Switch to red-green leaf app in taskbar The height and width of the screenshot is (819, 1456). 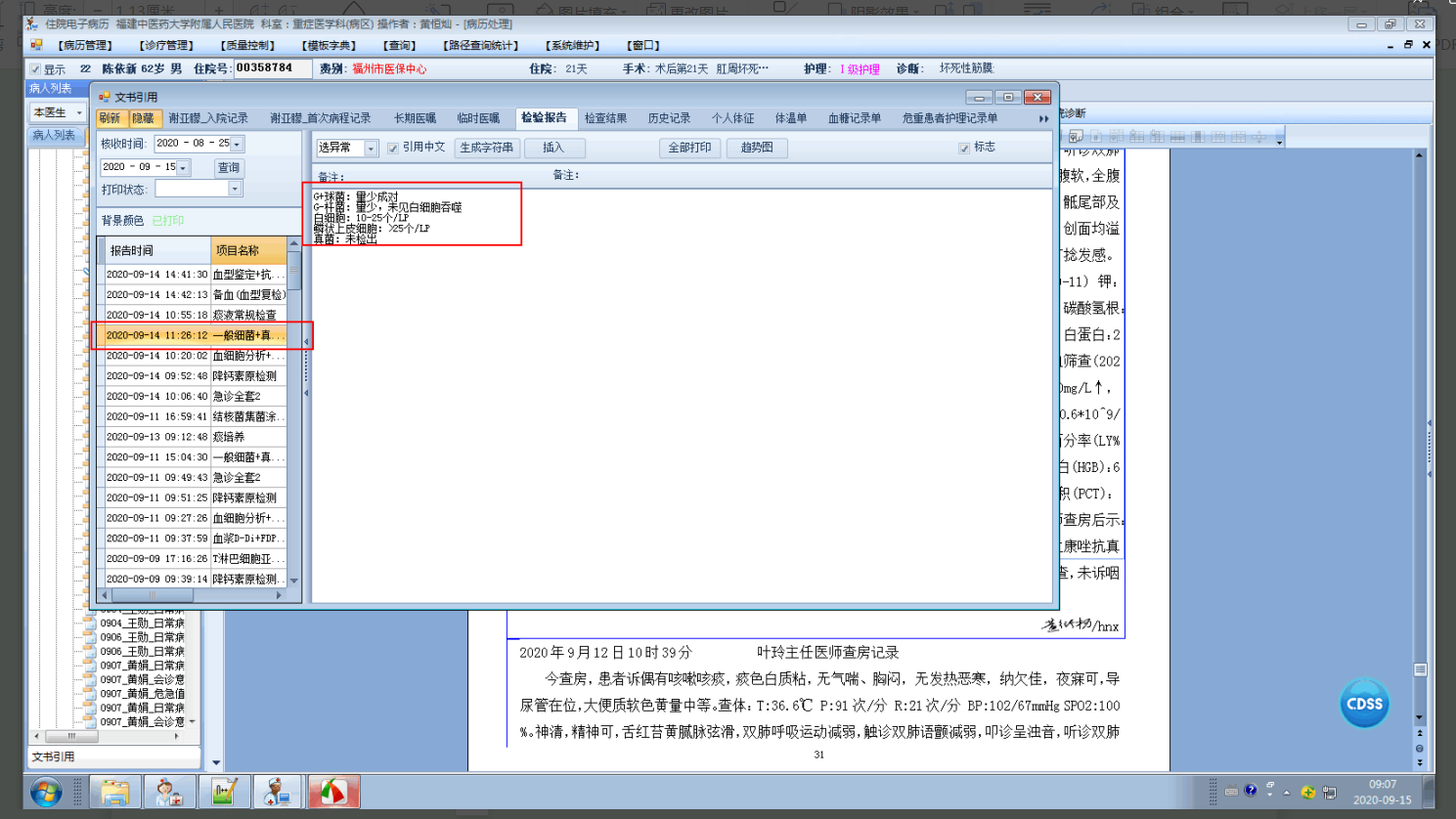tap(333, 792)
